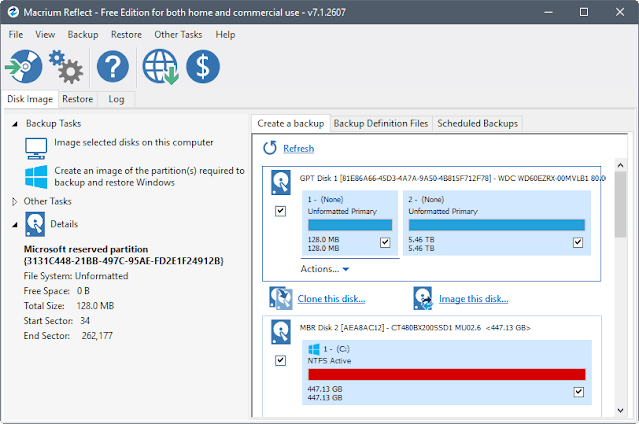Click the circular refresh arrow icon

(x=270, y=148)
